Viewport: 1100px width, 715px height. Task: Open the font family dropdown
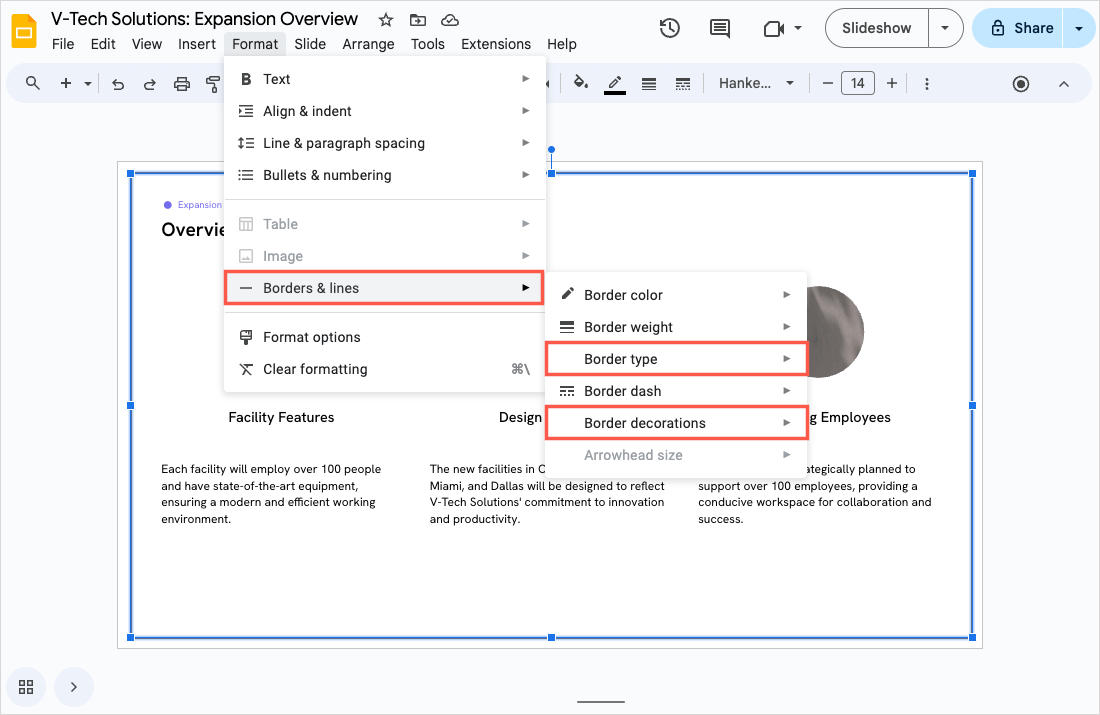point(756,83)
